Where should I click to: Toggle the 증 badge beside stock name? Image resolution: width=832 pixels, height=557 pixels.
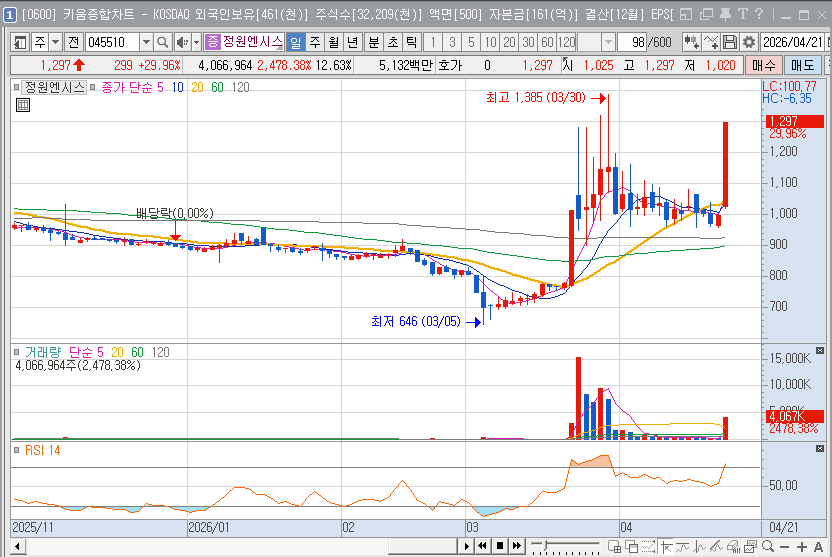(212, 42)
